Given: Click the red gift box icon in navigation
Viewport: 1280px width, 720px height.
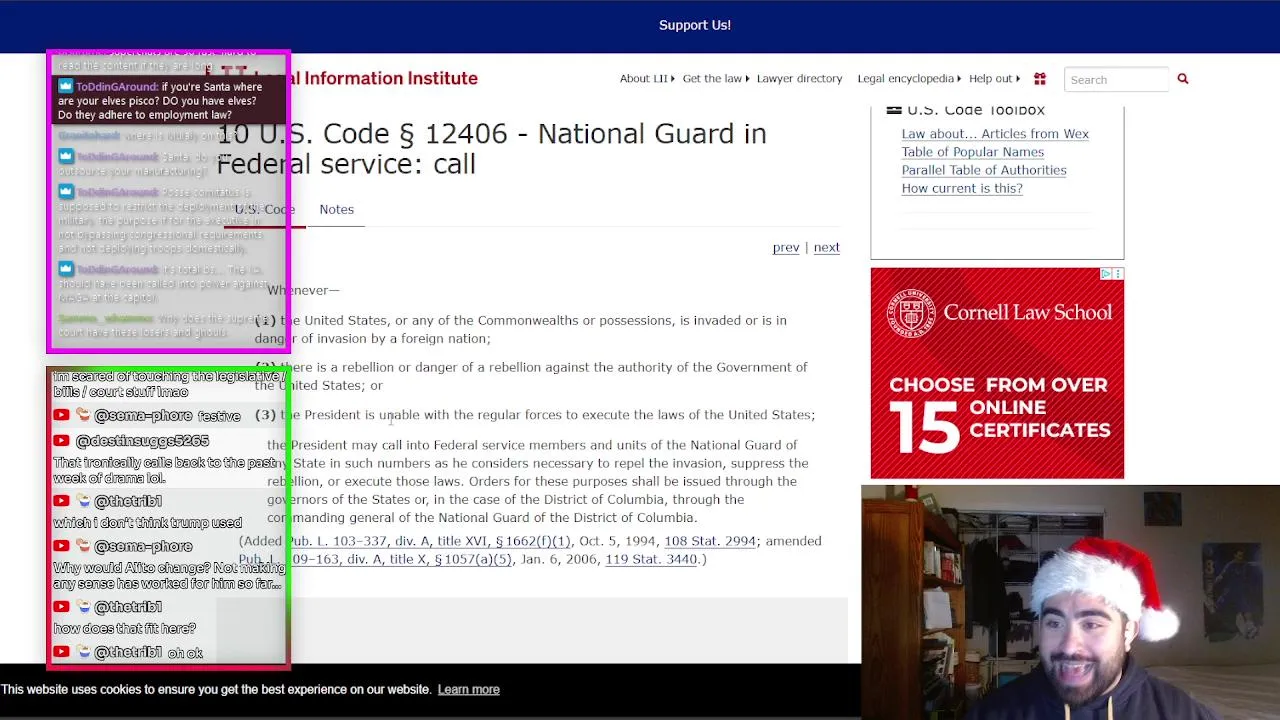Looking at the screenshot, I should (1040, 79).
